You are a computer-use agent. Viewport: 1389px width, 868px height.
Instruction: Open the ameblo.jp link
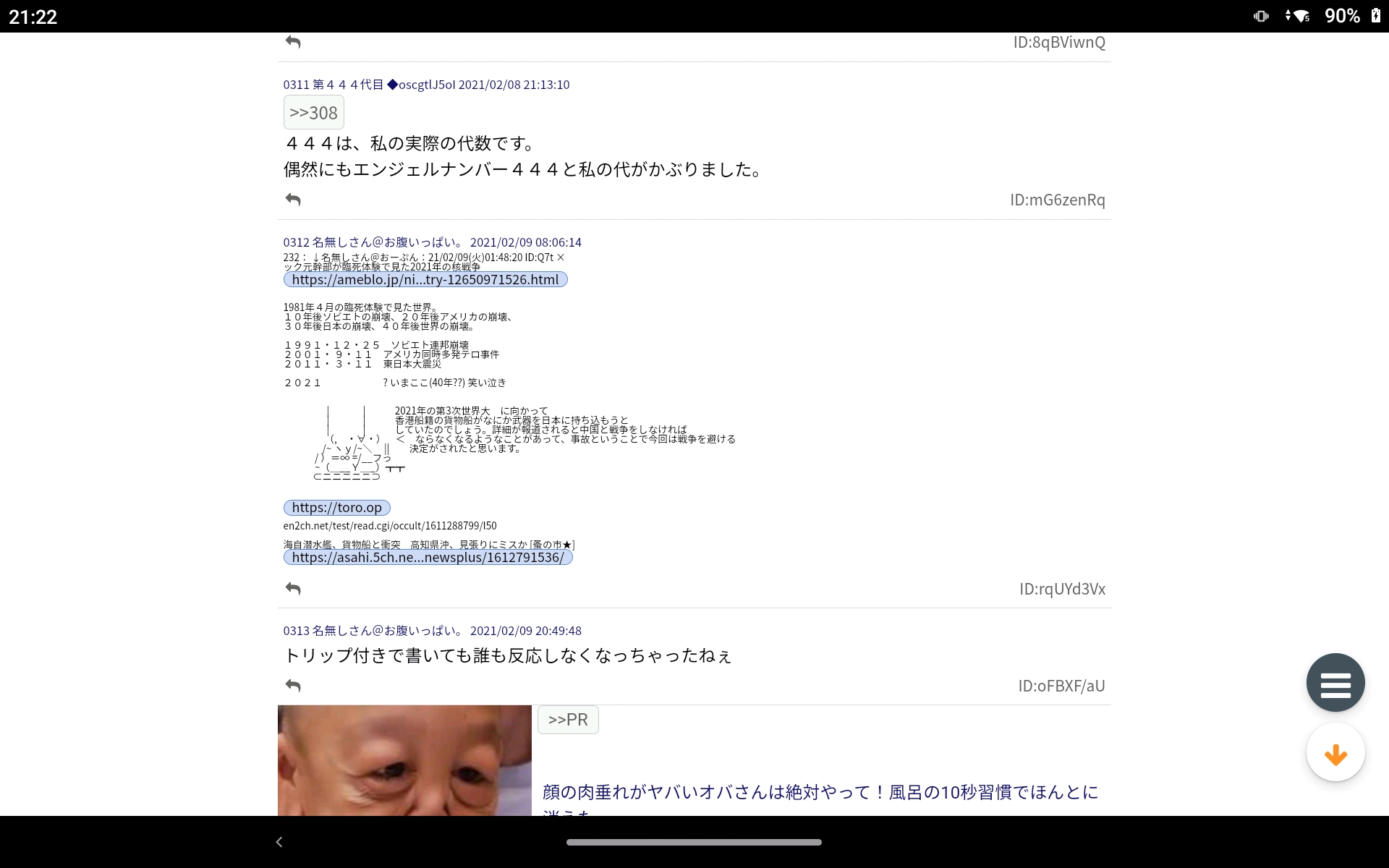pos(425,279)
